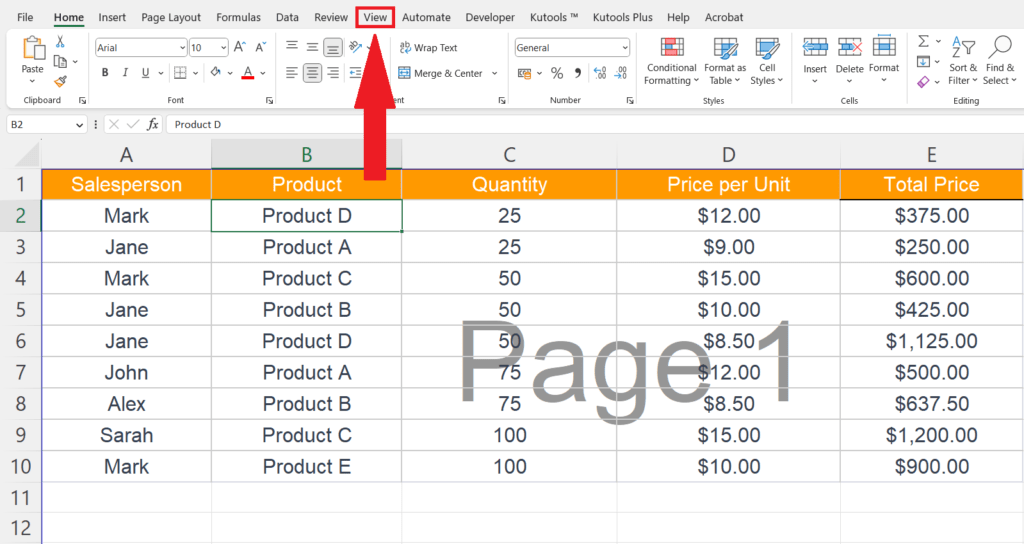This screenshot has height=544, width=1024.
Task: Toggle Wrap Text
Action: 428,48
